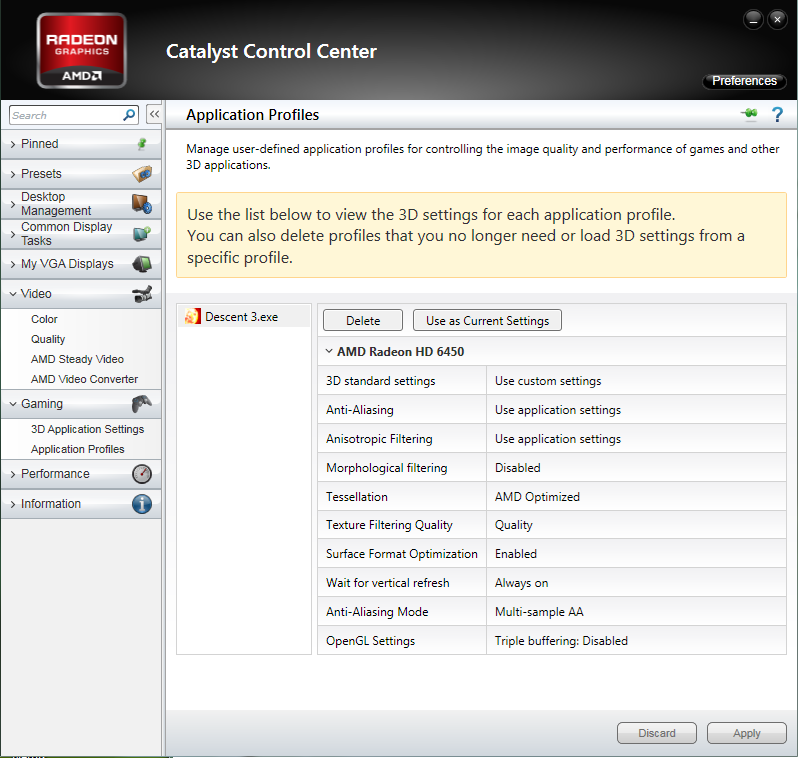This screenshot has width=798, height=758.
Task: Click the Anti-Aliasing row label
Action: pos(360,410)
